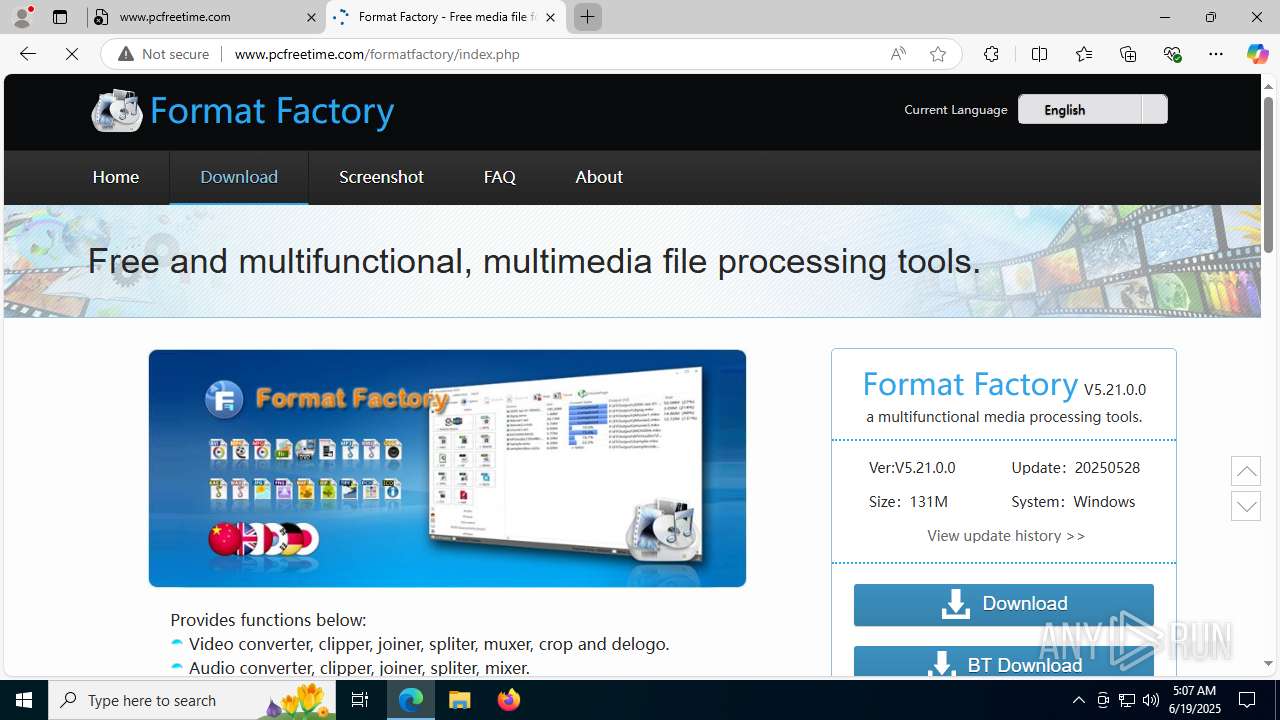Open the notification center icon
Screen dimensions: 1280x720
(1247, 700)
